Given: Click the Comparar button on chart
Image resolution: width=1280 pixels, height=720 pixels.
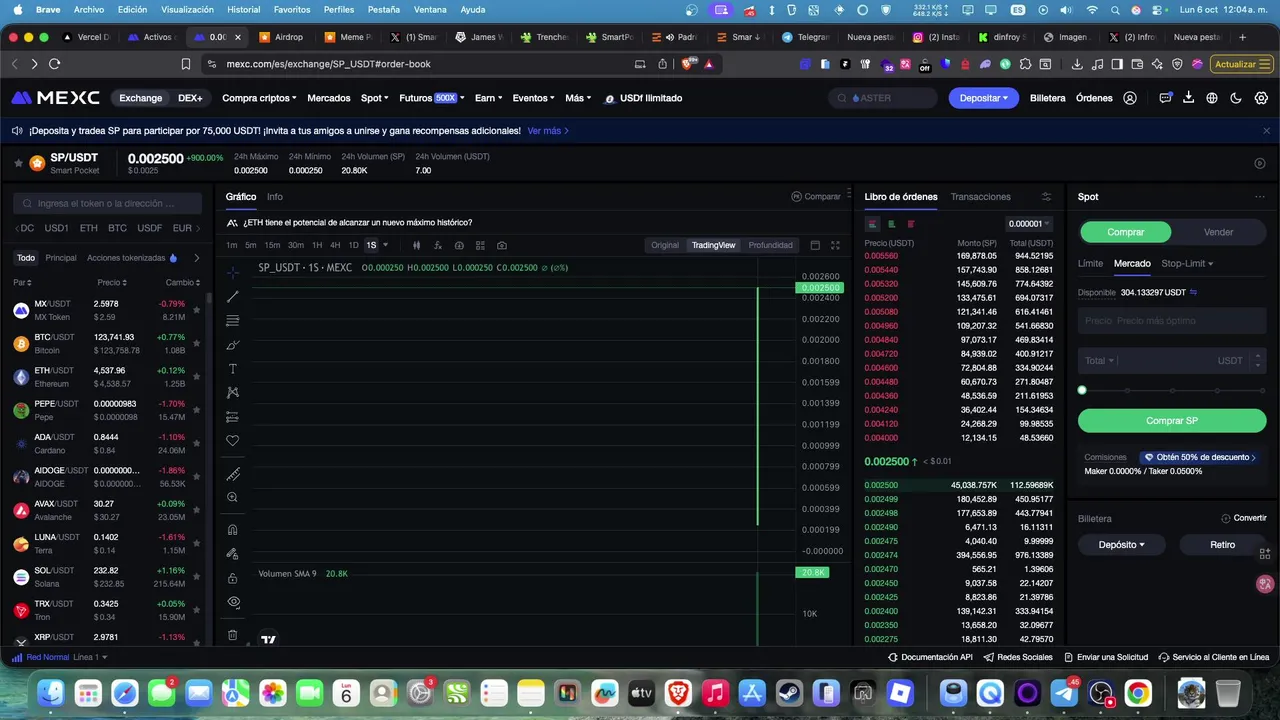Looking at the screenshot, I should [x=816, y=197].
